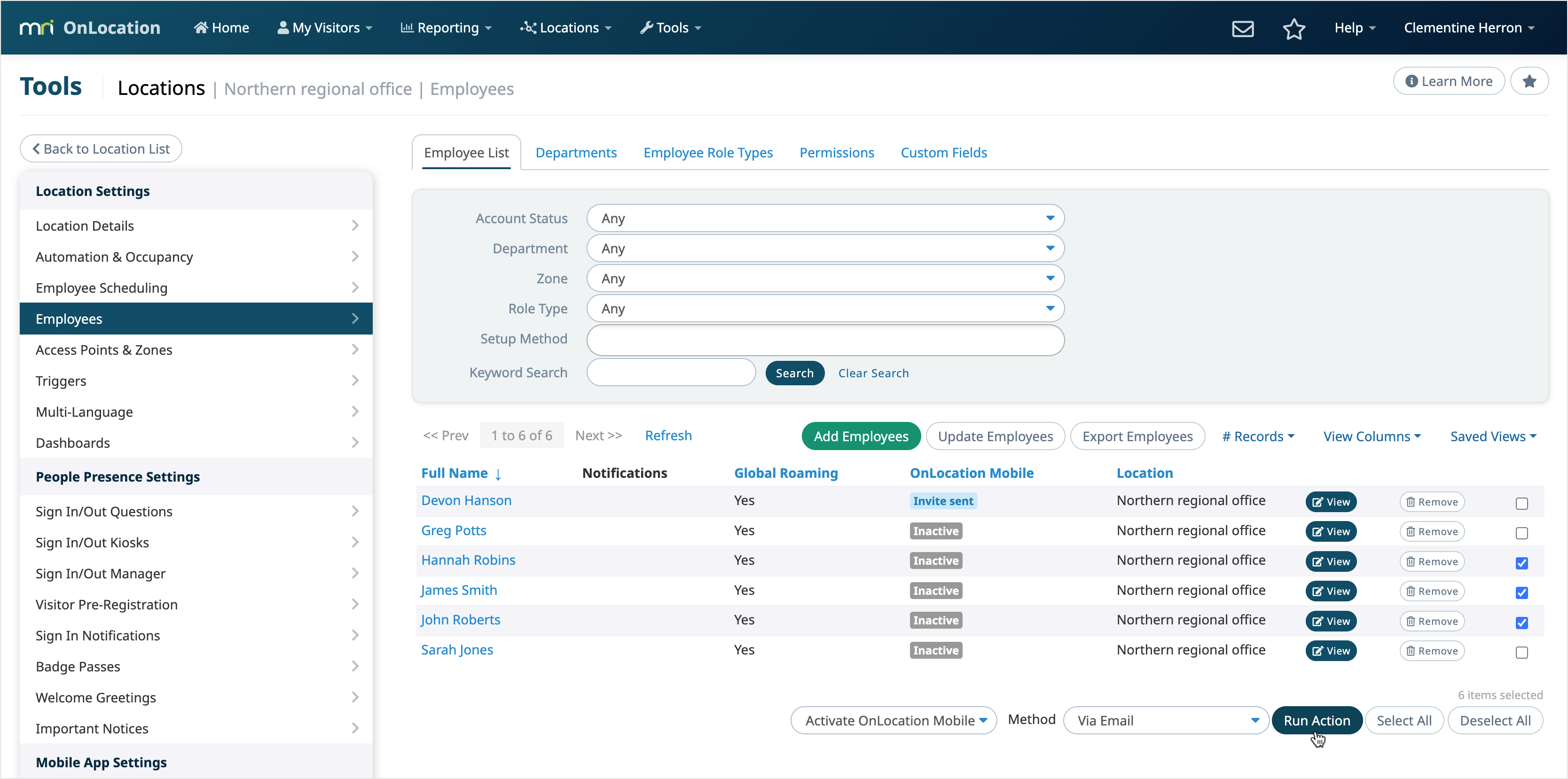1568x779 pixels.
Task: Deselect John Roberts row checkbox
Action: (1522, 623)
